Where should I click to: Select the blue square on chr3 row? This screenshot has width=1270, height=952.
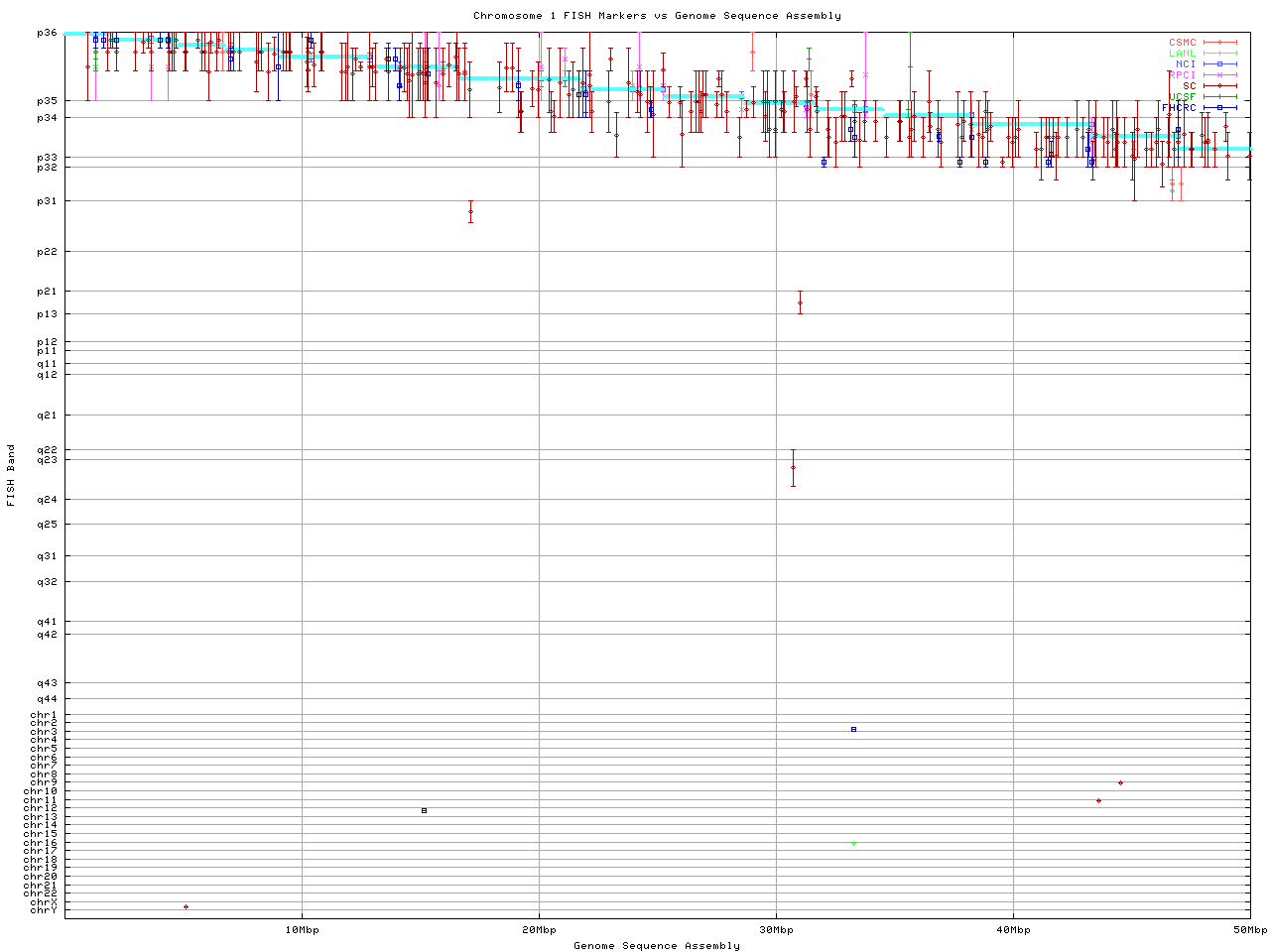[853, 729]
